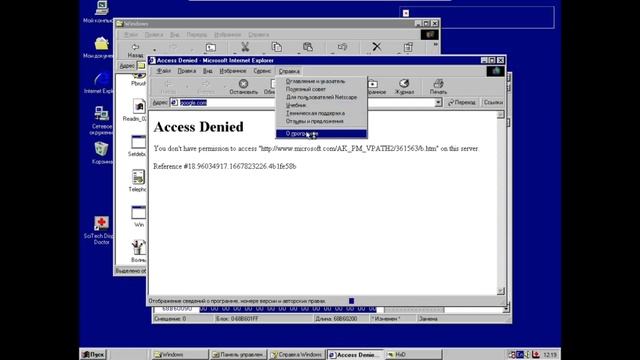Open the Start (Пуск) button

pyautogui.click(x=93, y=354)
